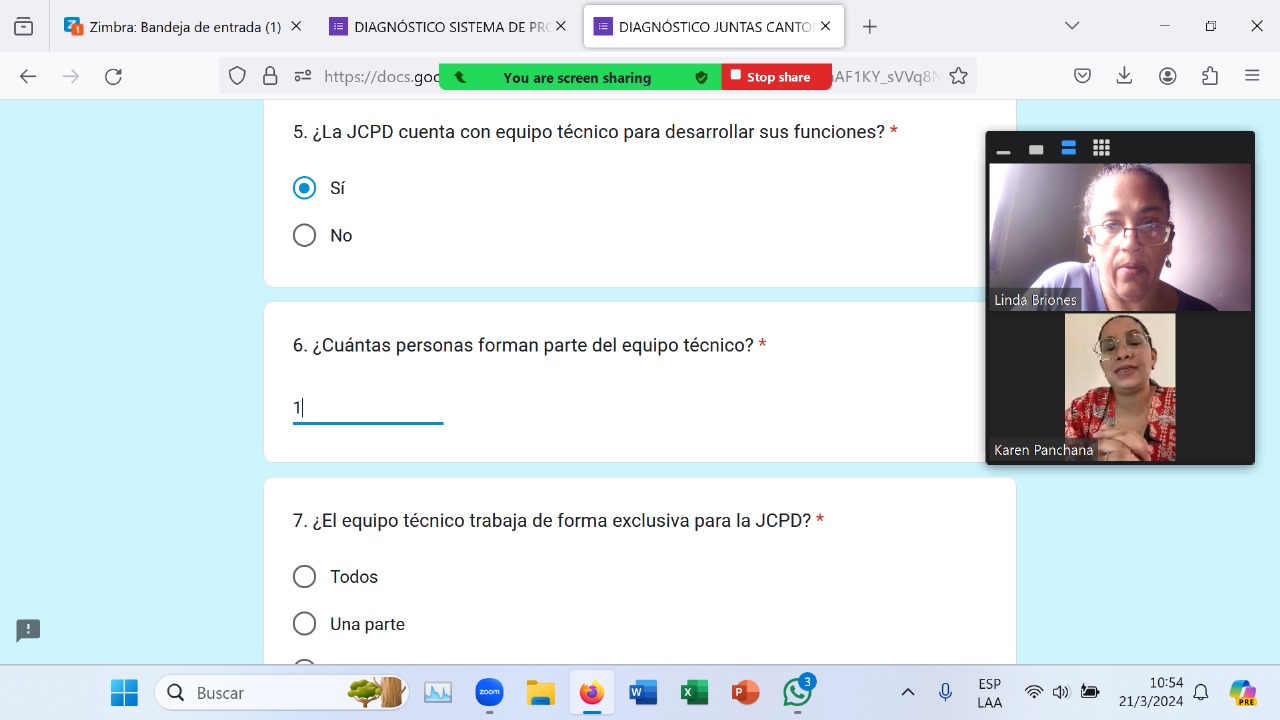Open a new browser tab

[x=870, y=27]
